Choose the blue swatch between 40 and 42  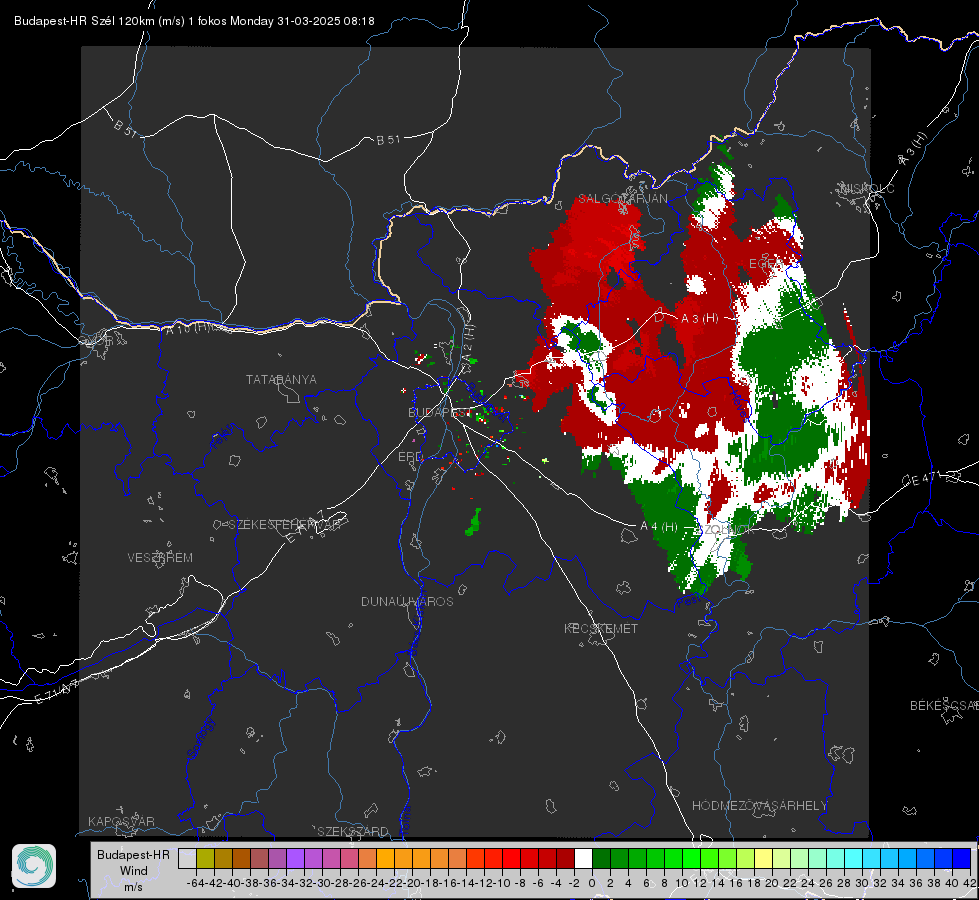point(961,858)
